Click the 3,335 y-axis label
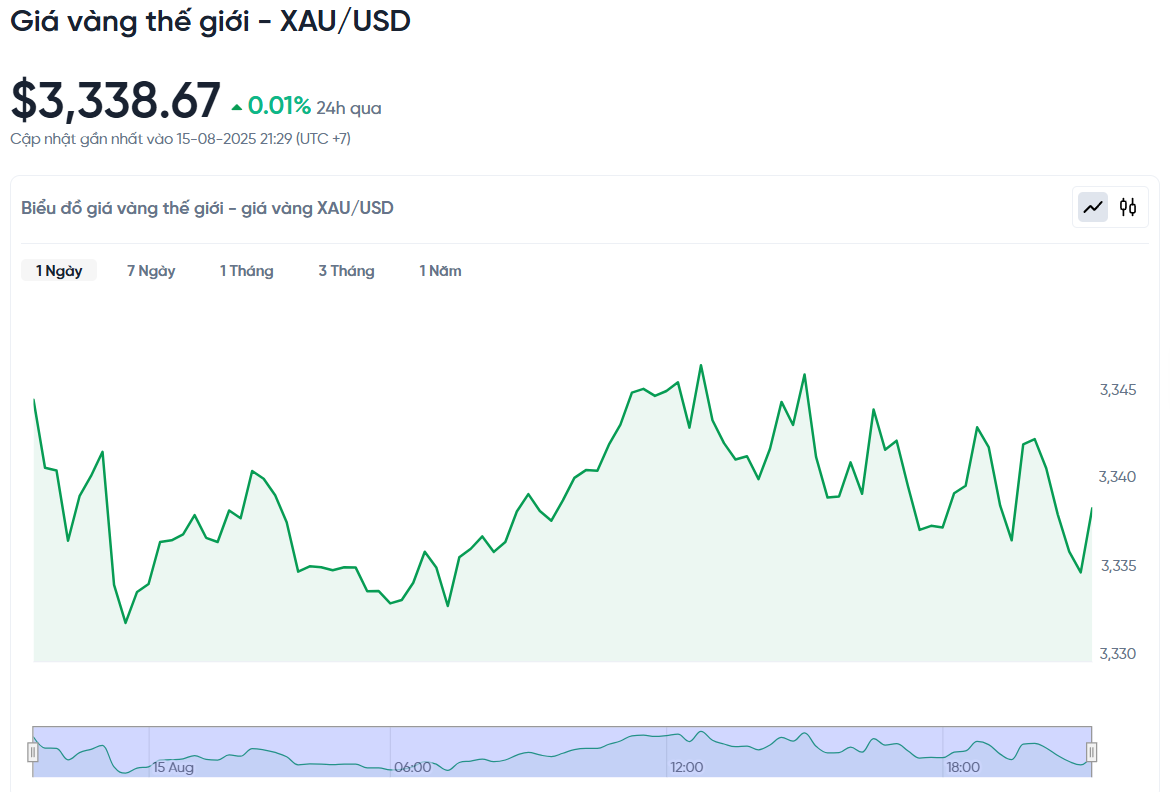Screen dimensions: 1170x792 tap(1119, 566)
